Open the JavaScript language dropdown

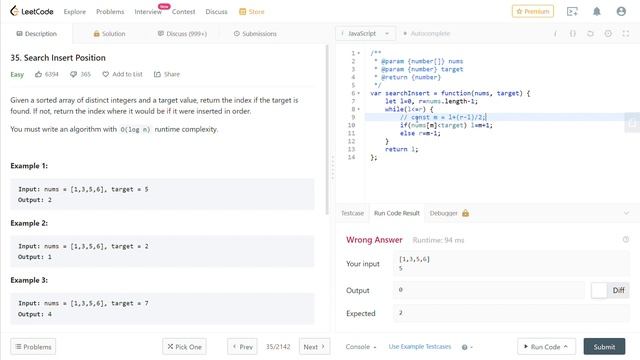pyautogui.click(x=365, y=33)
